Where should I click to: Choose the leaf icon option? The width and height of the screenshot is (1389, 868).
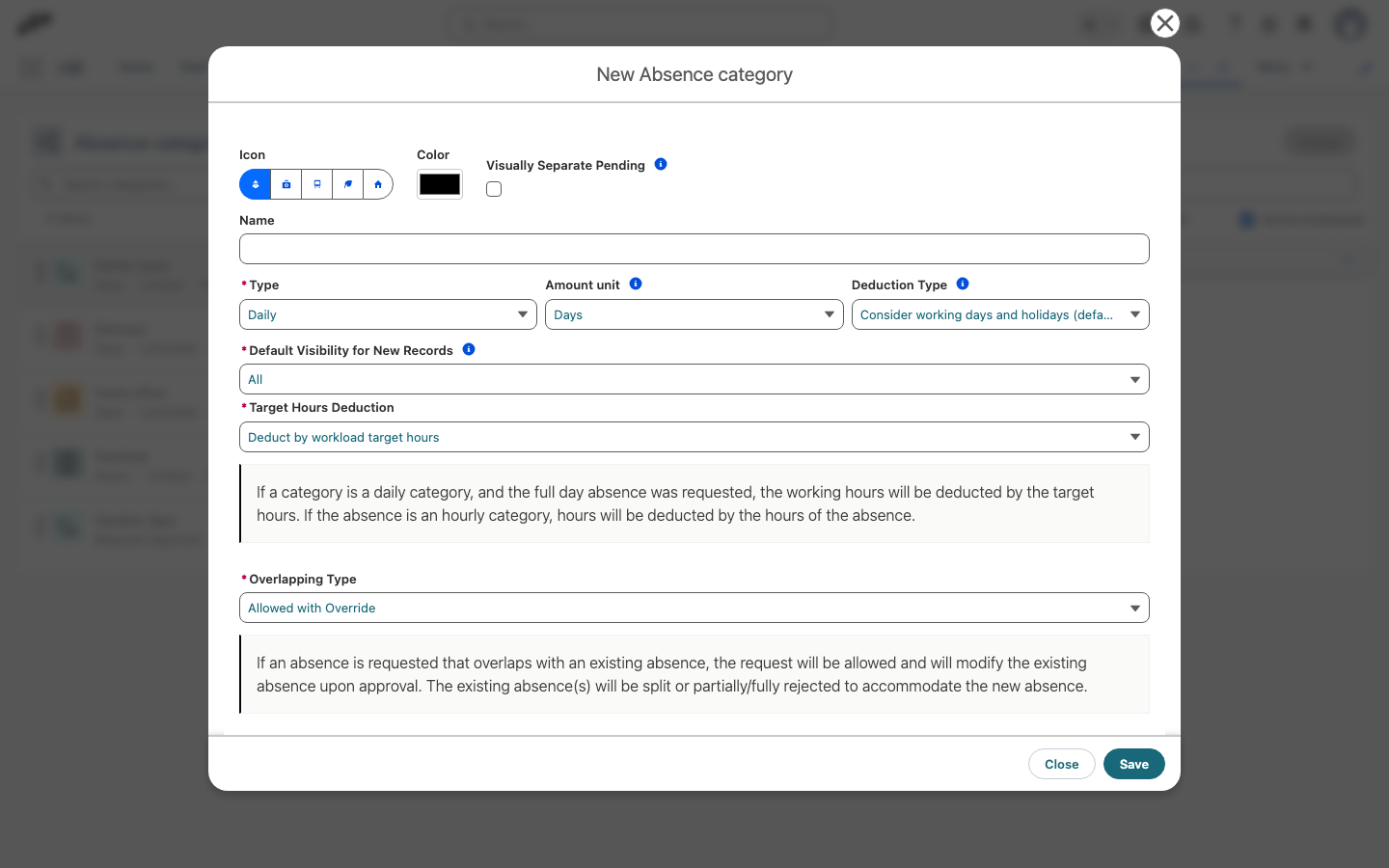[348, 184]
